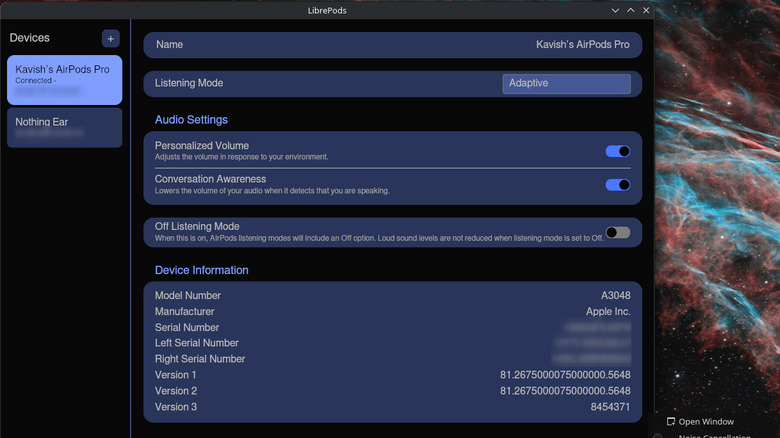Click the Left Serial Number label

point(196,343)
